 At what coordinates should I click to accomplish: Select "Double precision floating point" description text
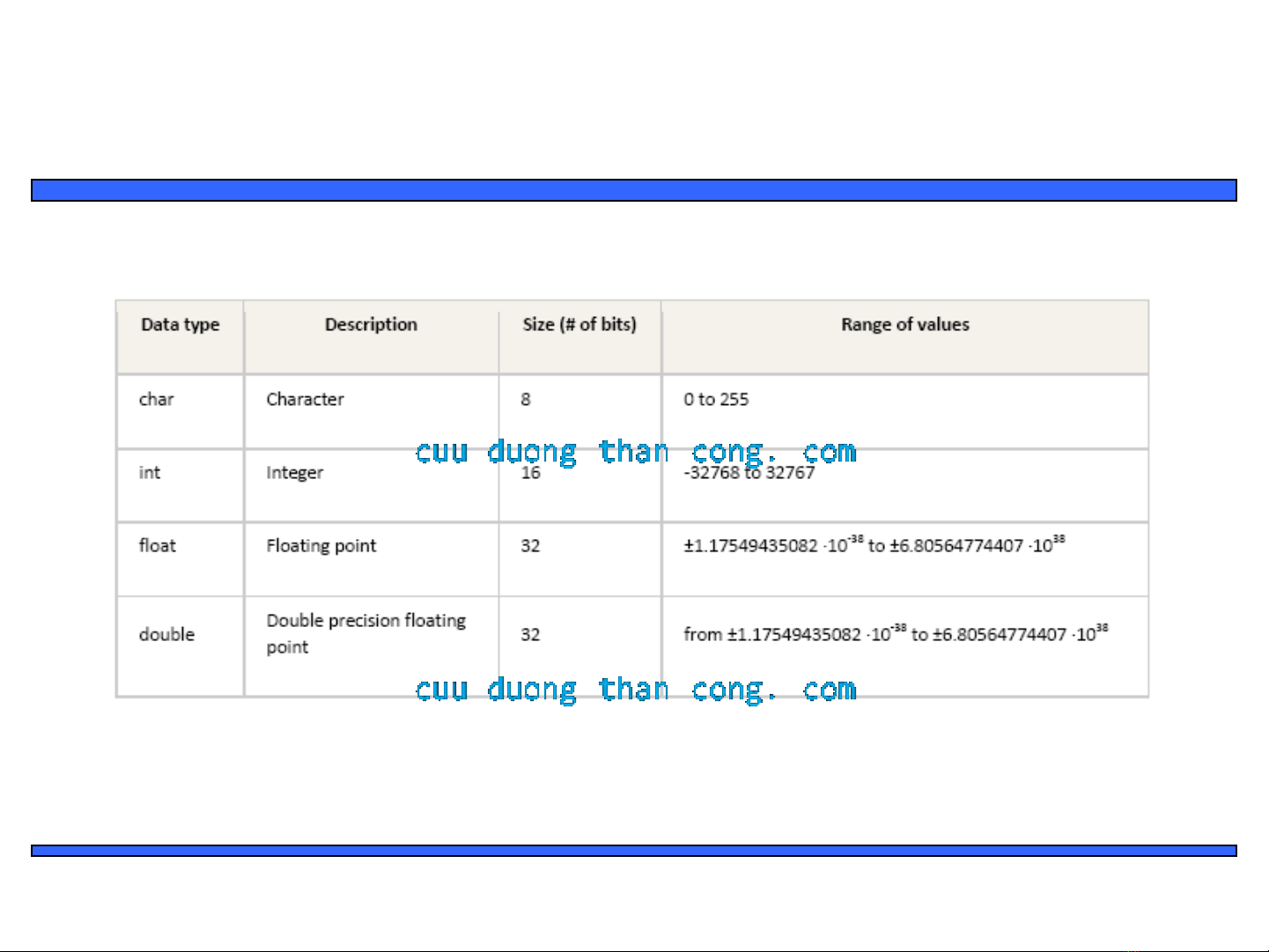click(x=365, y=633)
